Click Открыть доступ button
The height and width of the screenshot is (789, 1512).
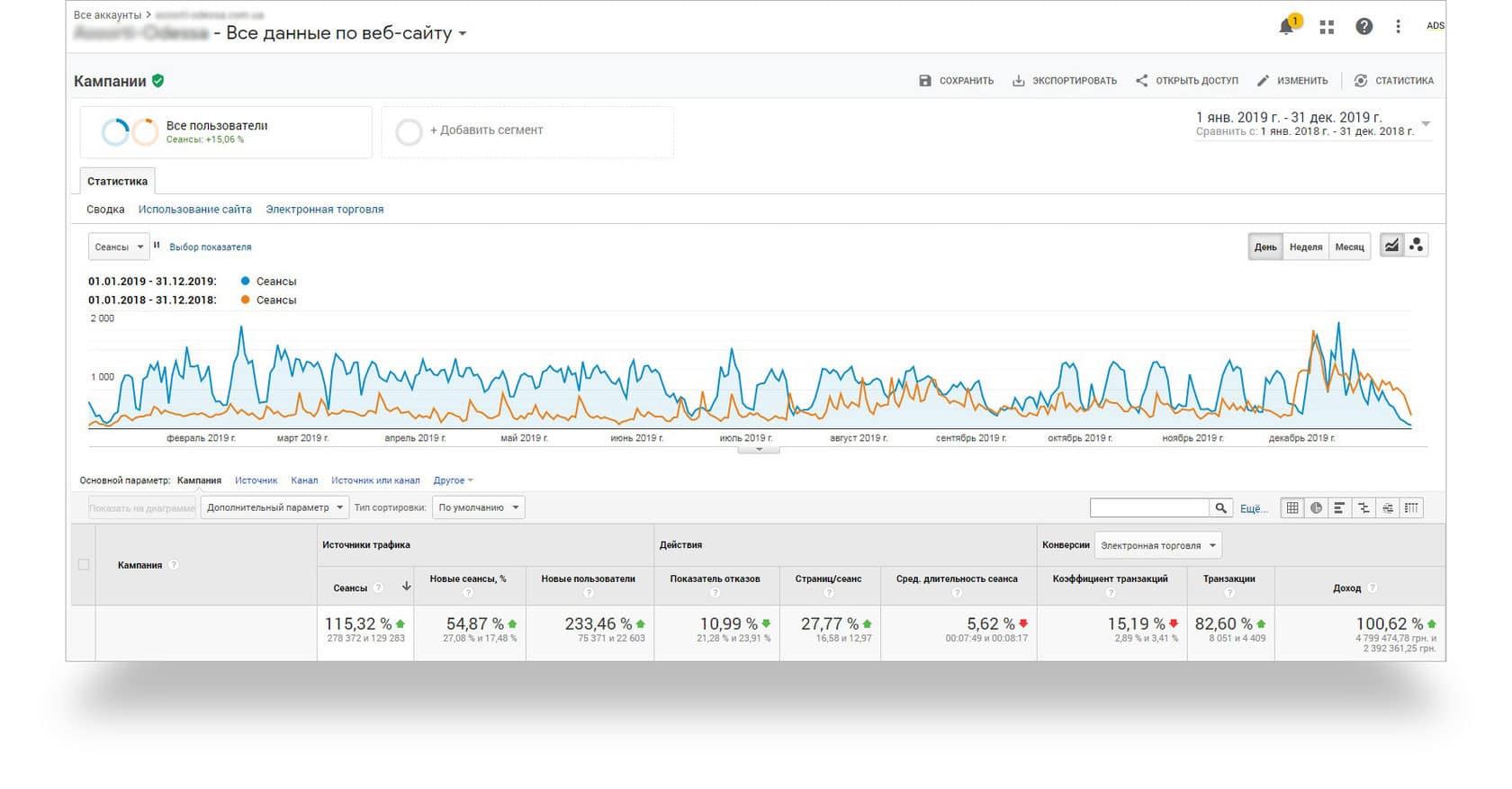1187,81
